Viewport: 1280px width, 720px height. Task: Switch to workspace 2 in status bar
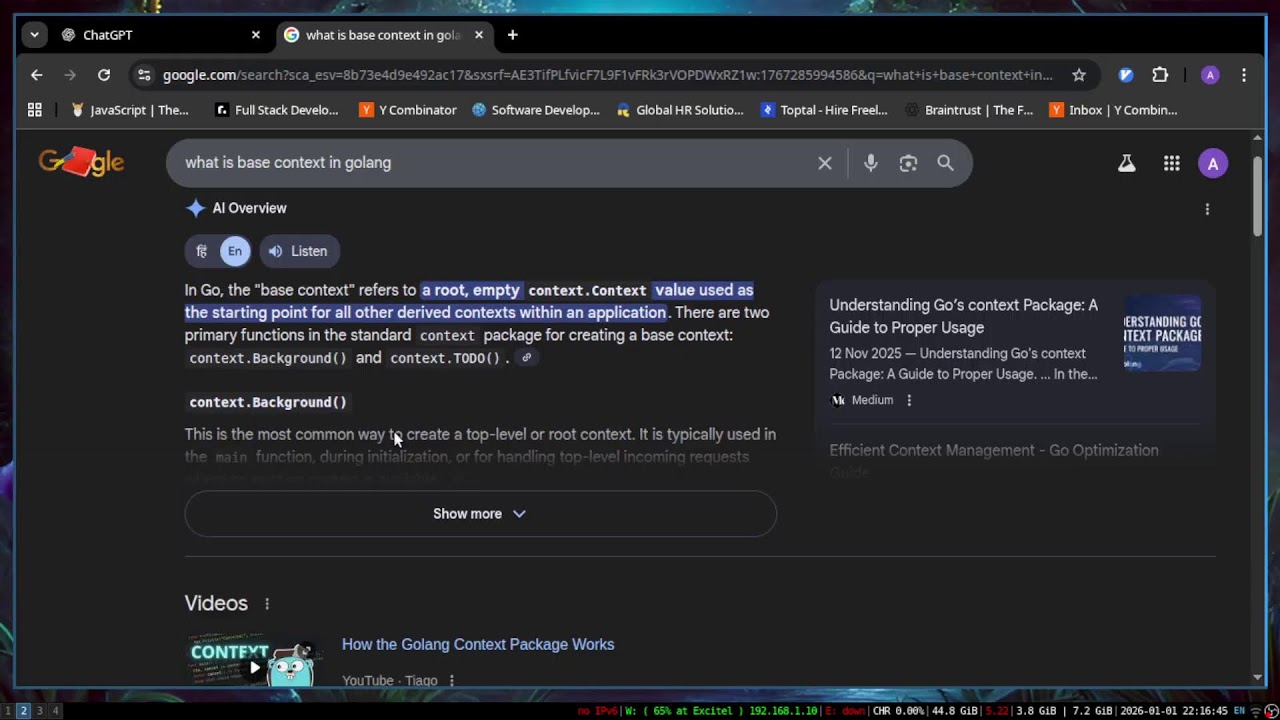tap(22, 711)
